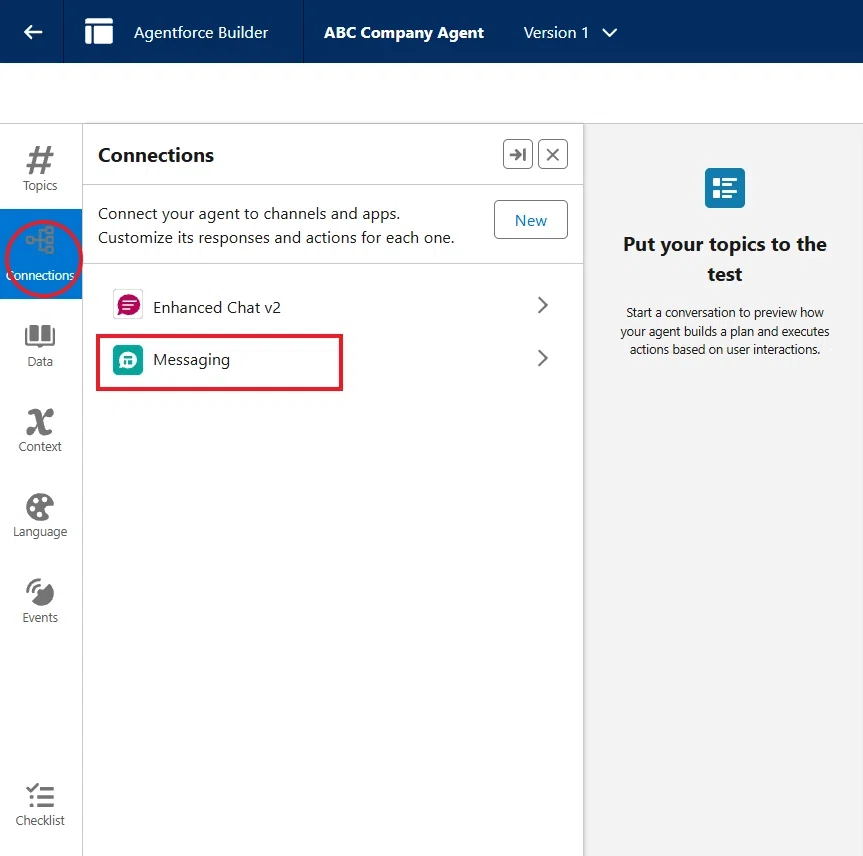Select the Connections sidebar tab

40,254
